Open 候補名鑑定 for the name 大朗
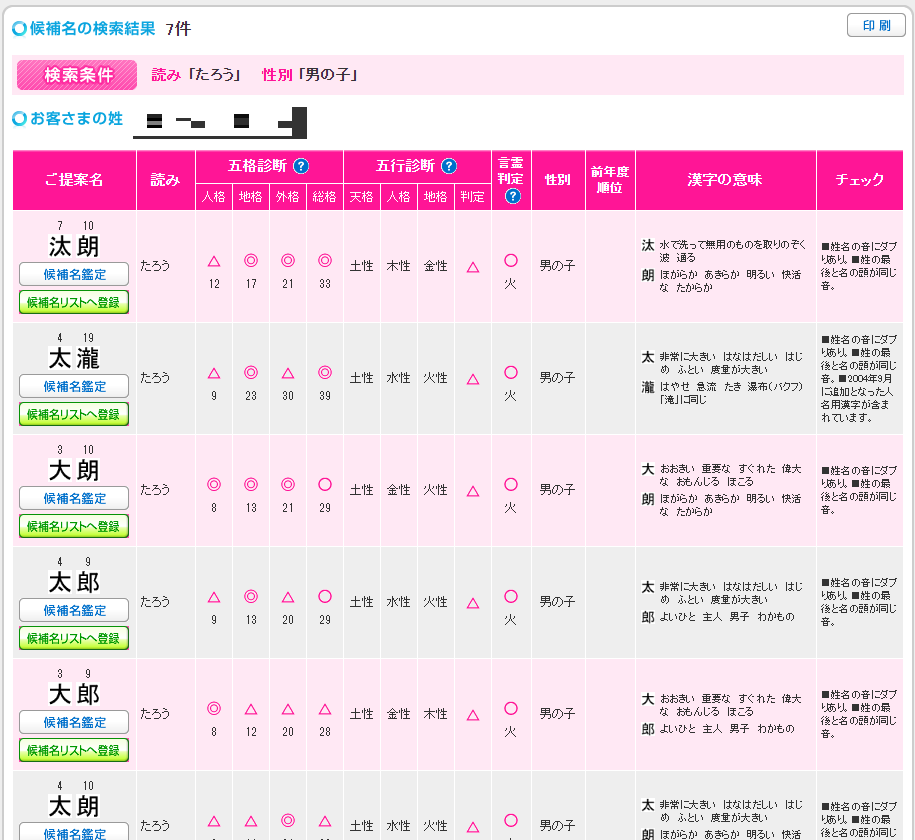The width and height of the screenshot is (915, 840). click(74, 499)
